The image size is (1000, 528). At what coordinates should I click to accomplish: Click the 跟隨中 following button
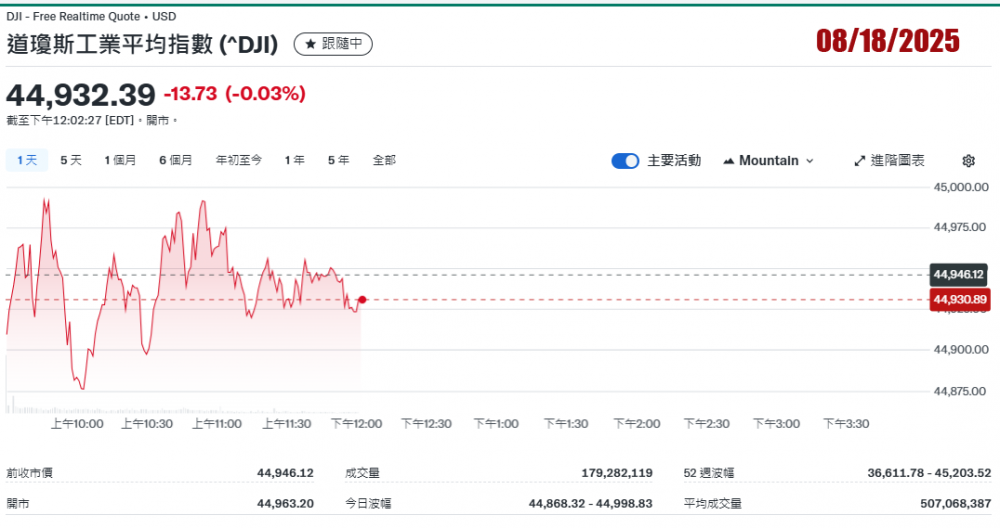pos(333,44)
